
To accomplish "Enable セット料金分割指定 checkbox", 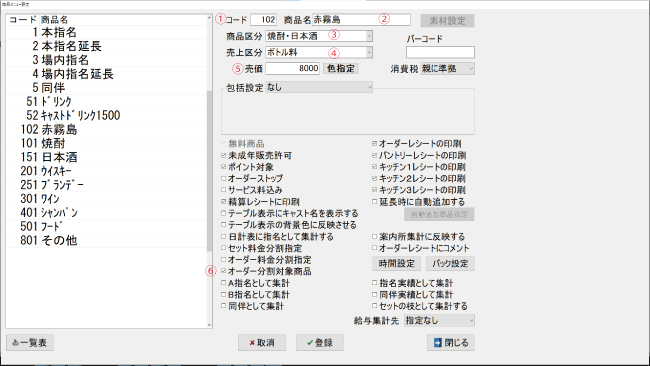I will coord(223,248).
